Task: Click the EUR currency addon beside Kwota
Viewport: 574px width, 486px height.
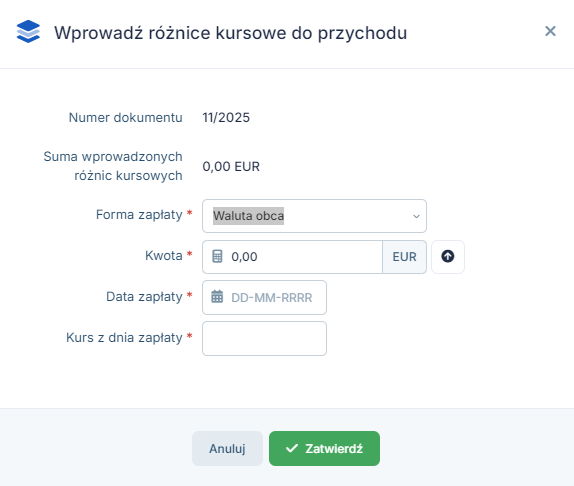Action: point(405,257)
